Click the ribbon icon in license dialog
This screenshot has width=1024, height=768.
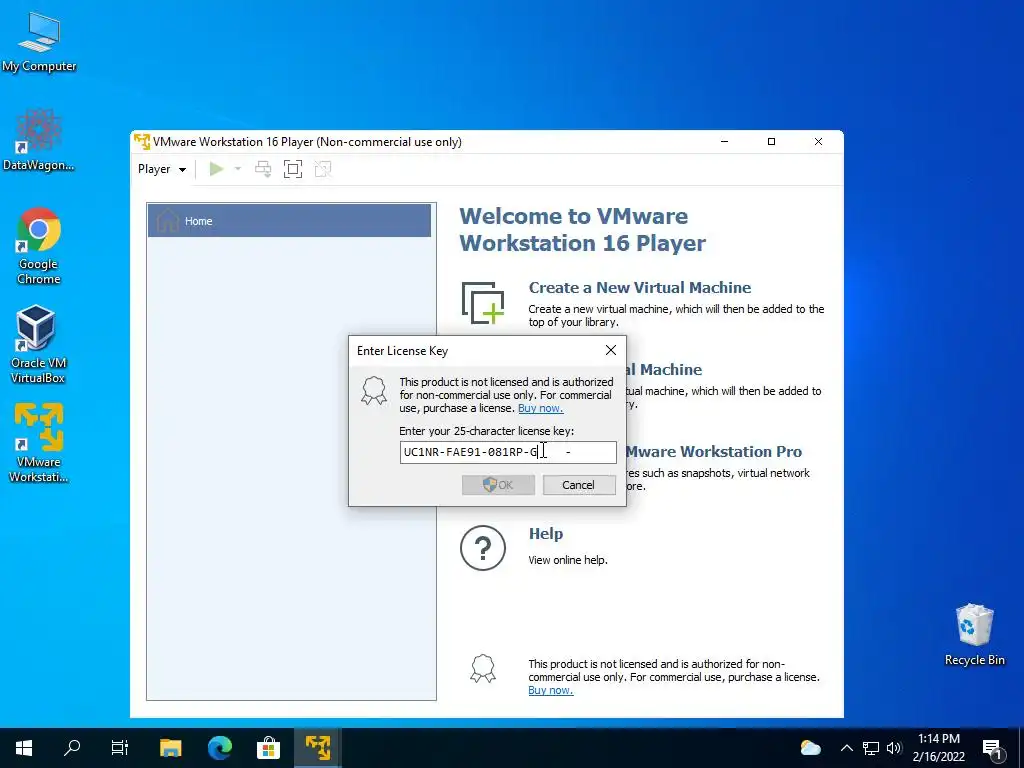[374, 391]
